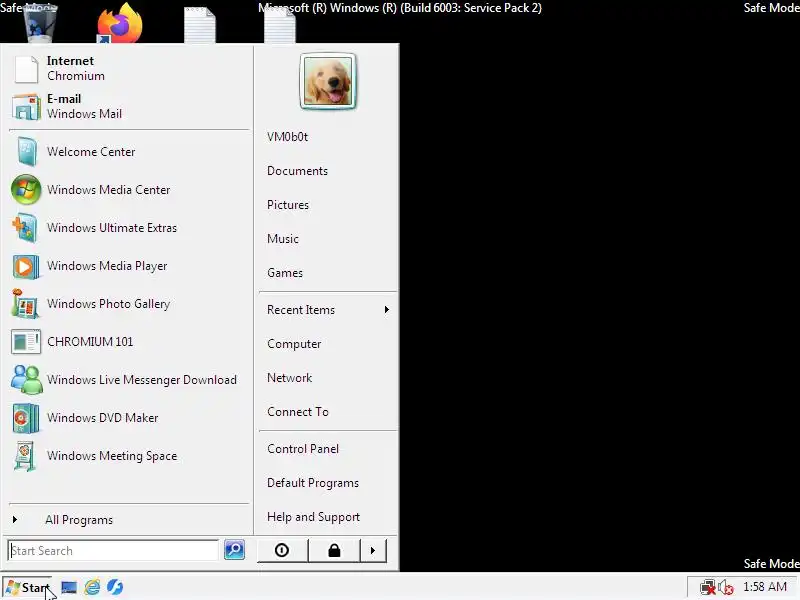Lock the computer with padlock icon
The image size is (800, 600).
click(x=334, y=551)
